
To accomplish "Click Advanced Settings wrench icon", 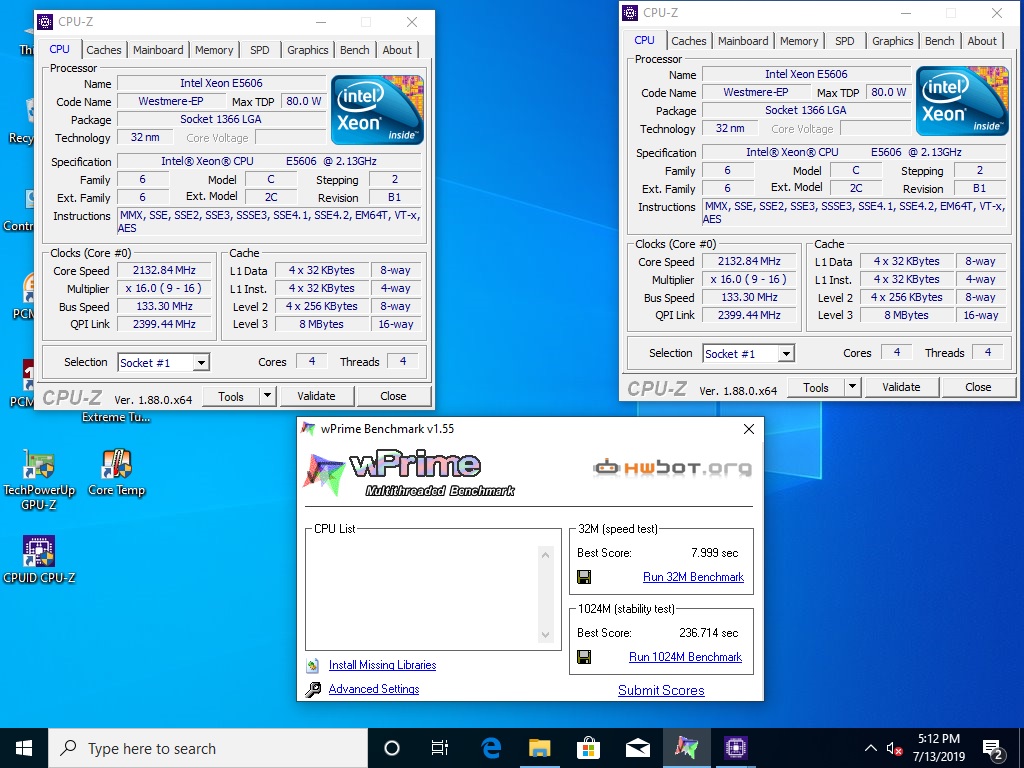I will click(313, 690).
